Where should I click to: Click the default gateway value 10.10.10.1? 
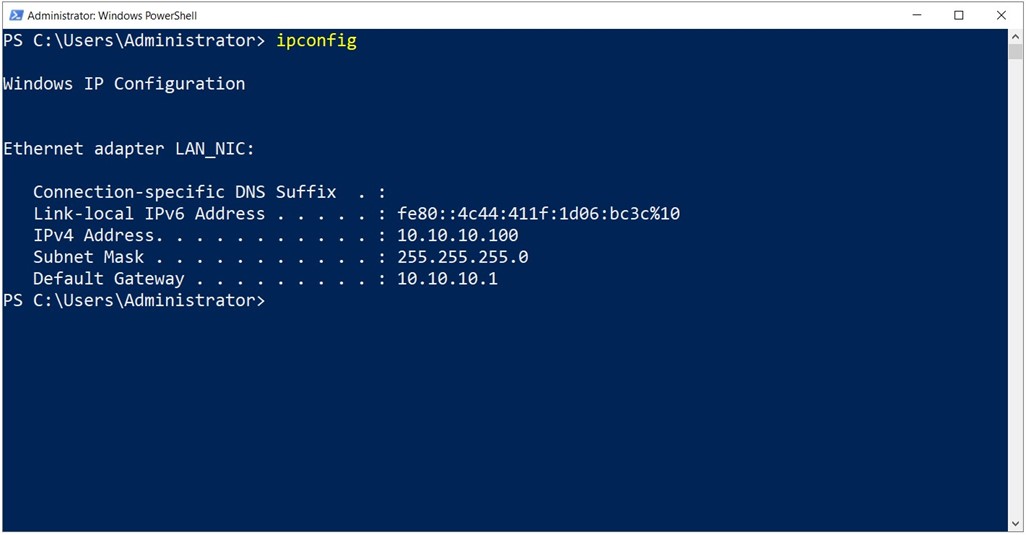pyautogui.click(x=447, y=278)
